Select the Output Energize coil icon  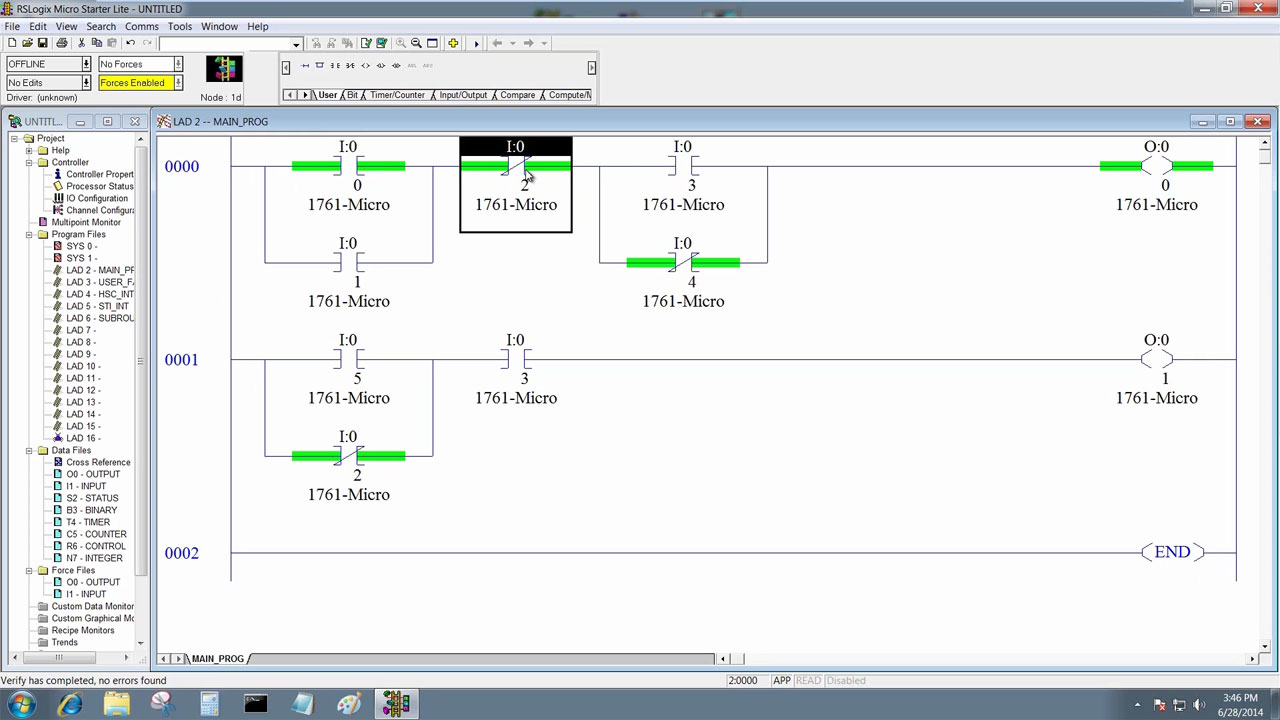pos(365,66)
